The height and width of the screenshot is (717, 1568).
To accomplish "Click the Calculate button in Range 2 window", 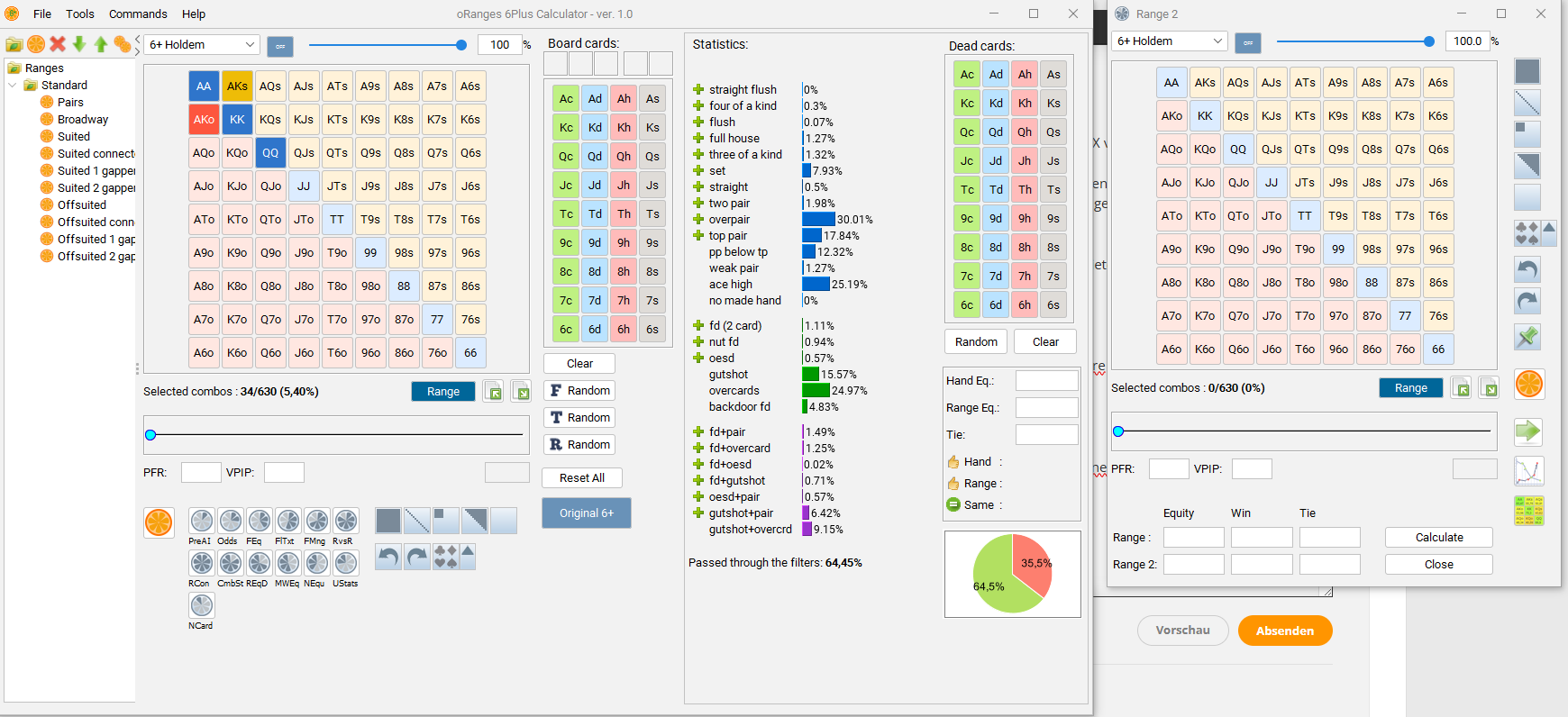I will 1439,538.
